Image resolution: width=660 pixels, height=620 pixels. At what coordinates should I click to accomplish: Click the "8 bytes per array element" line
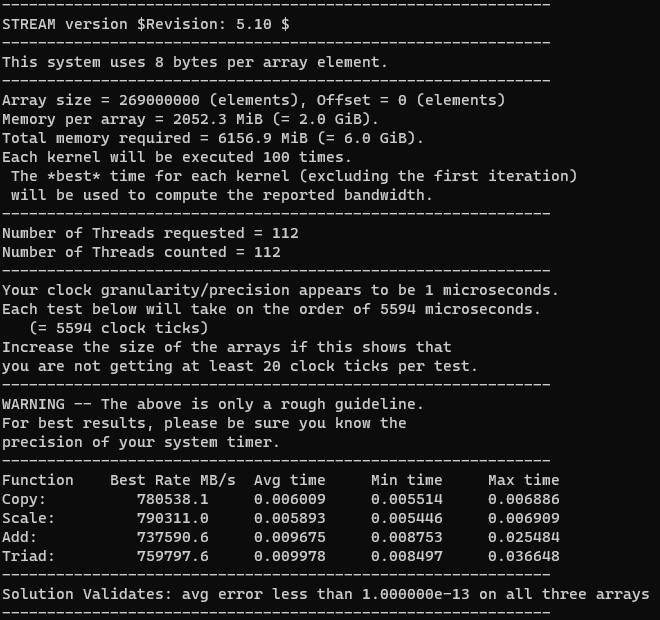click(x=195, y=62)
